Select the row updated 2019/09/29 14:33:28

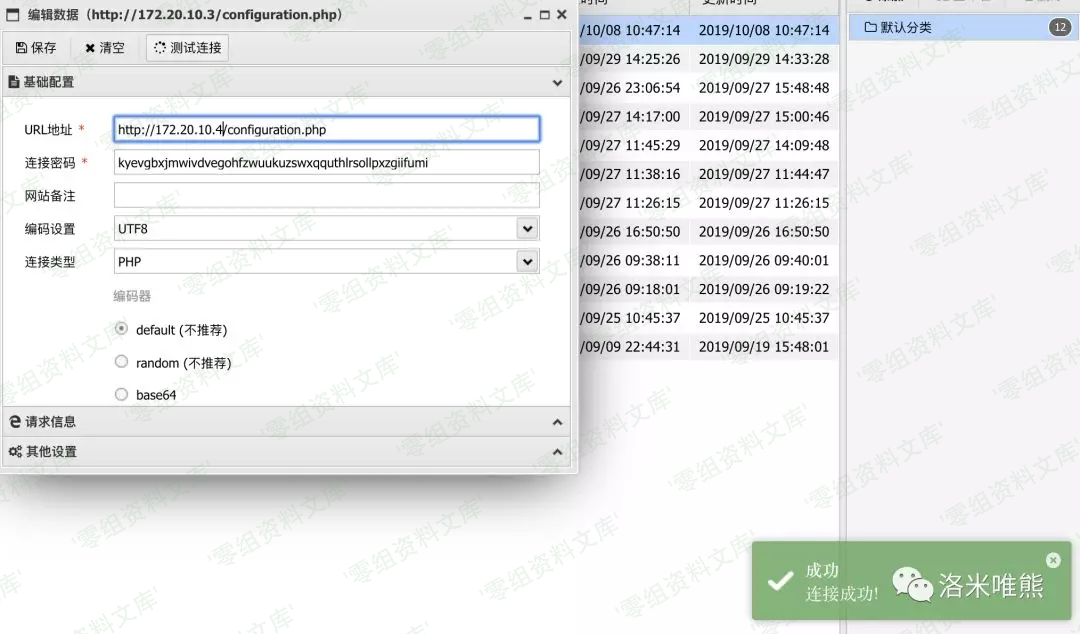[763, 59]
